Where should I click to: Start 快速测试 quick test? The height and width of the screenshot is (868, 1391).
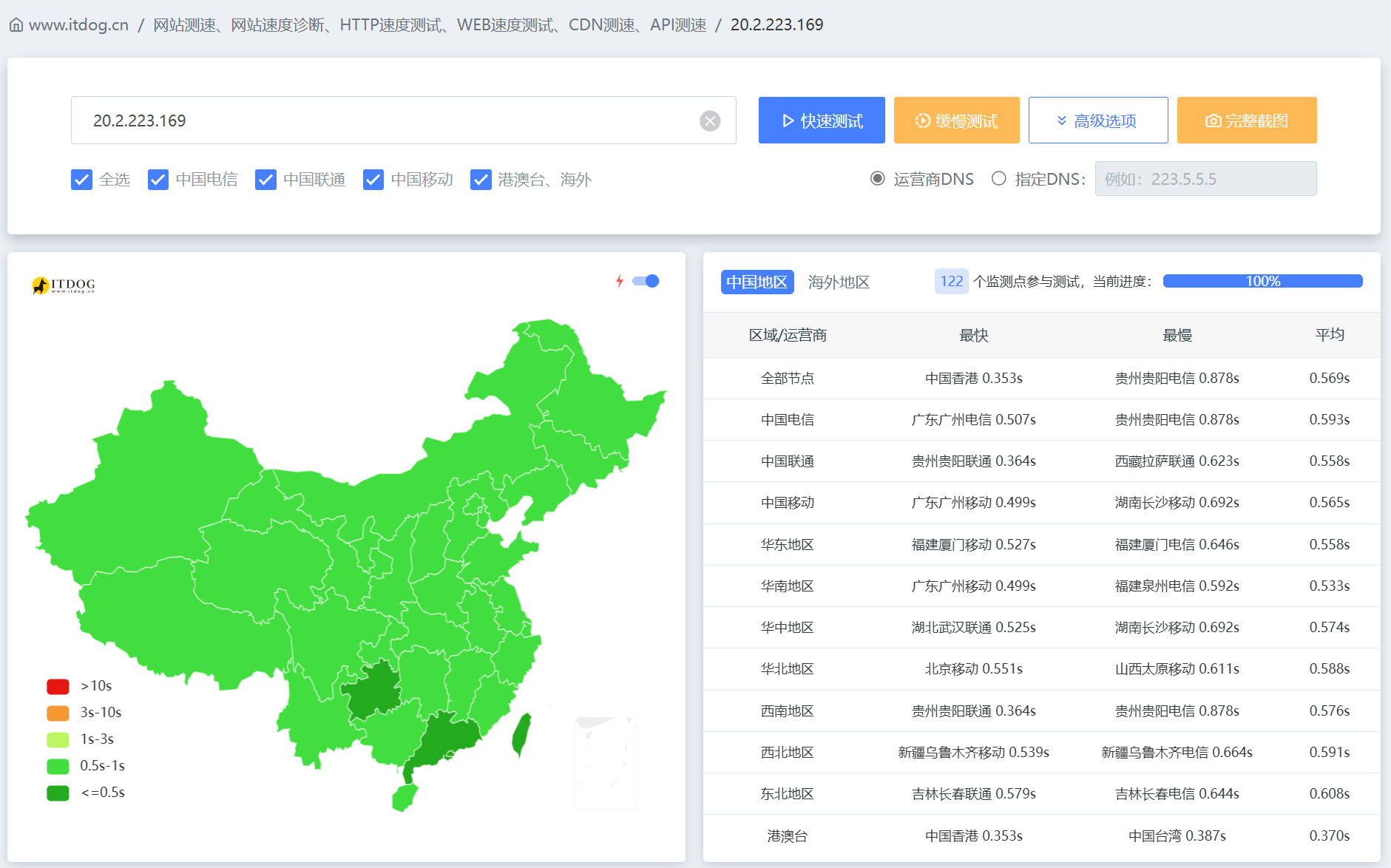pos(822,121)
